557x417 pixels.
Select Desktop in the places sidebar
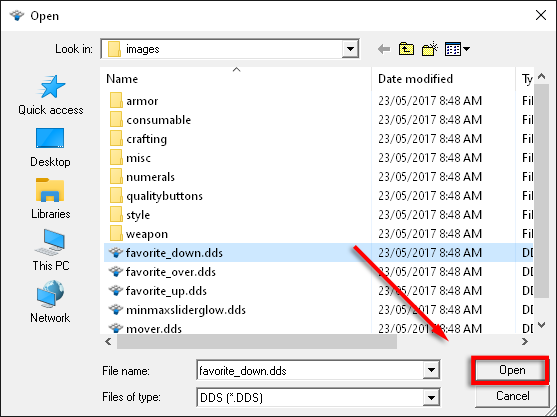[x=50, y=147]
